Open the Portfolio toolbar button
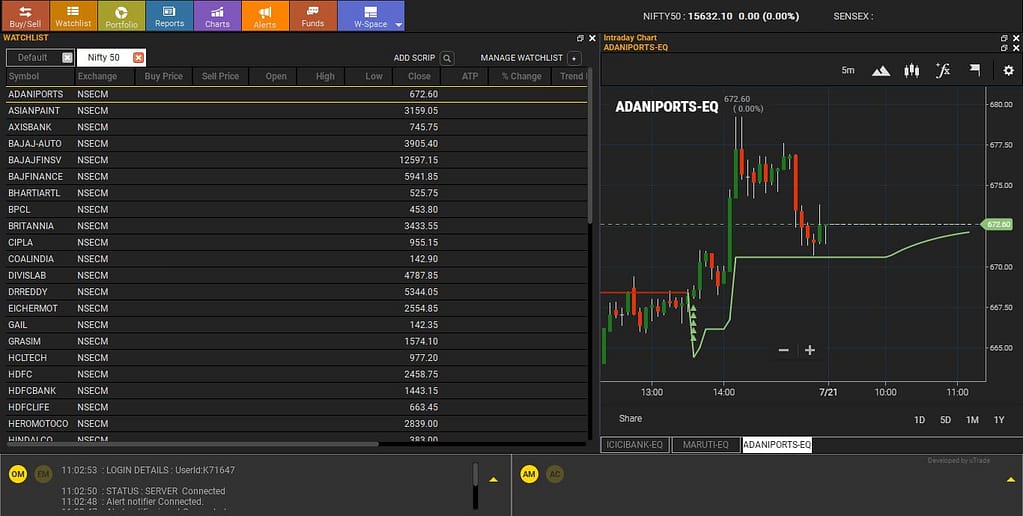The height and width of the screenshot is (516, 1023). pyautogui.click(x=121, y=16)
